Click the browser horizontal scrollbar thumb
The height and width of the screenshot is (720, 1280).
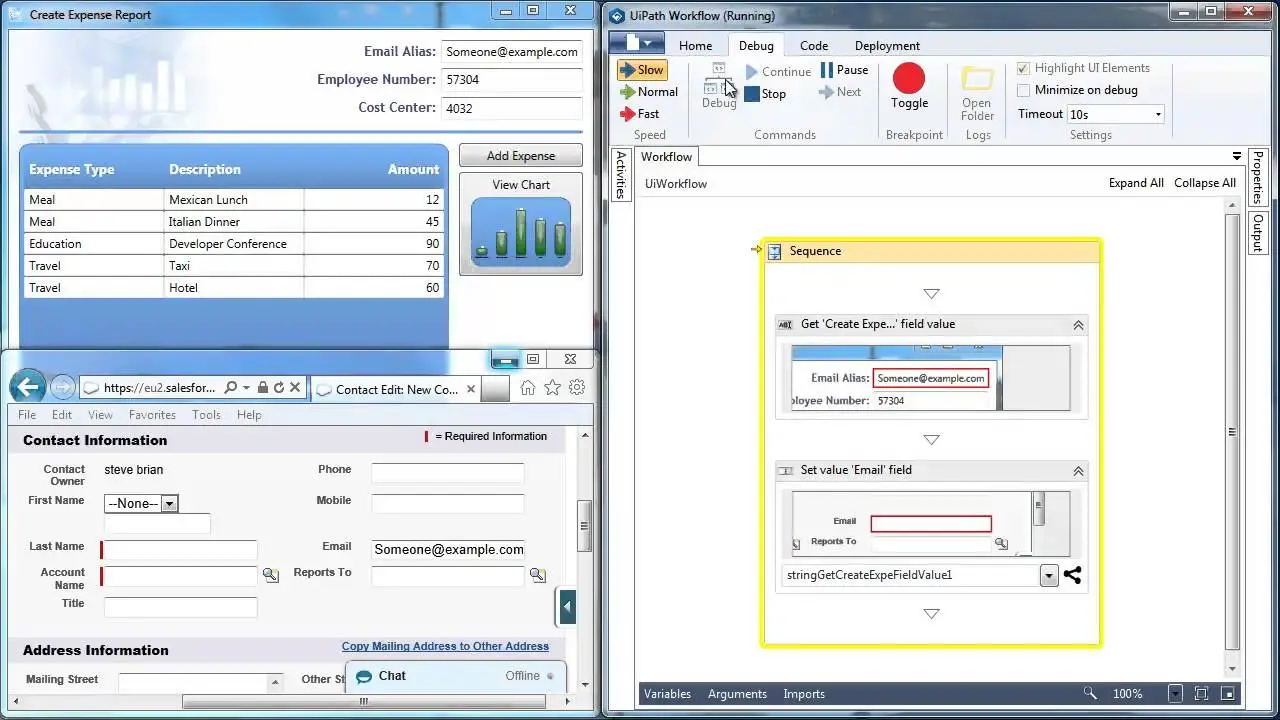coord(364,701)
